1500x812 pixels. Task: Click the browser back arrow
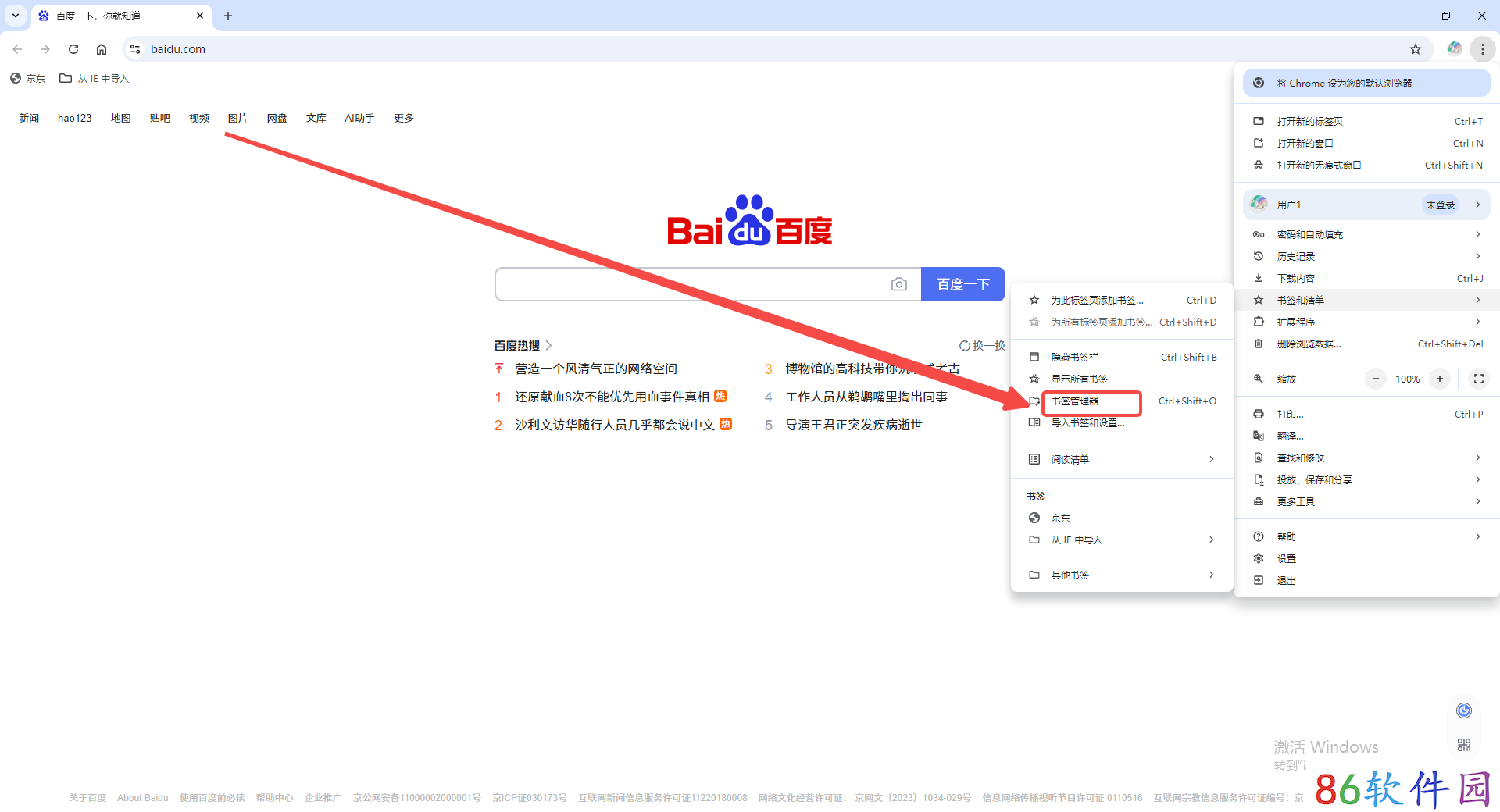(17, 49)
